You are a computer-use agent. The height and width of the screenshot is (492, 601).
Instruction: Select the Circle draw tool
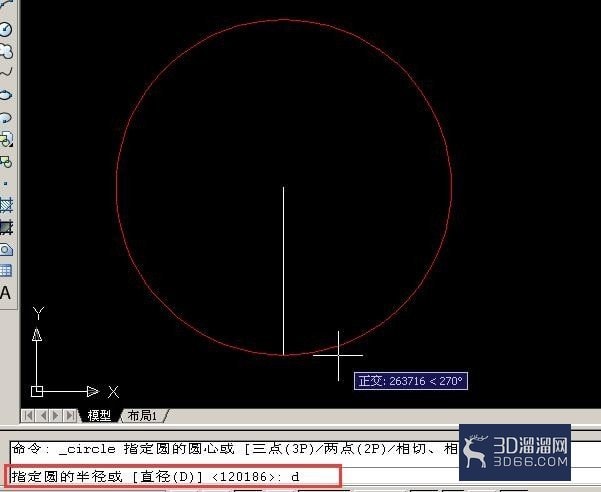(x=5, y=30)
